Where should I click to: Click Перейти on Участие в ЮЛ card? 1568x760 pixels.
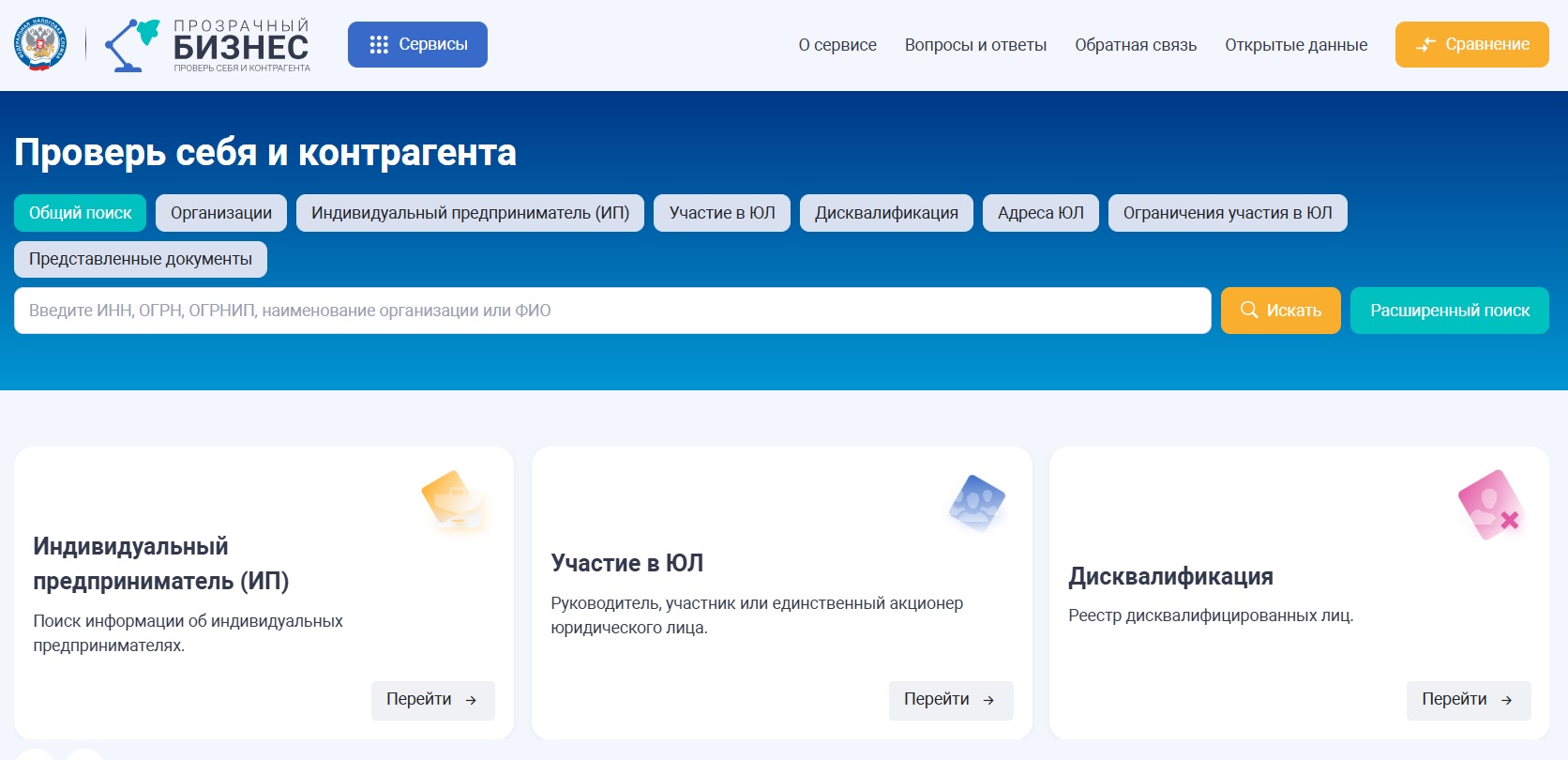click(x=951, y=700)
